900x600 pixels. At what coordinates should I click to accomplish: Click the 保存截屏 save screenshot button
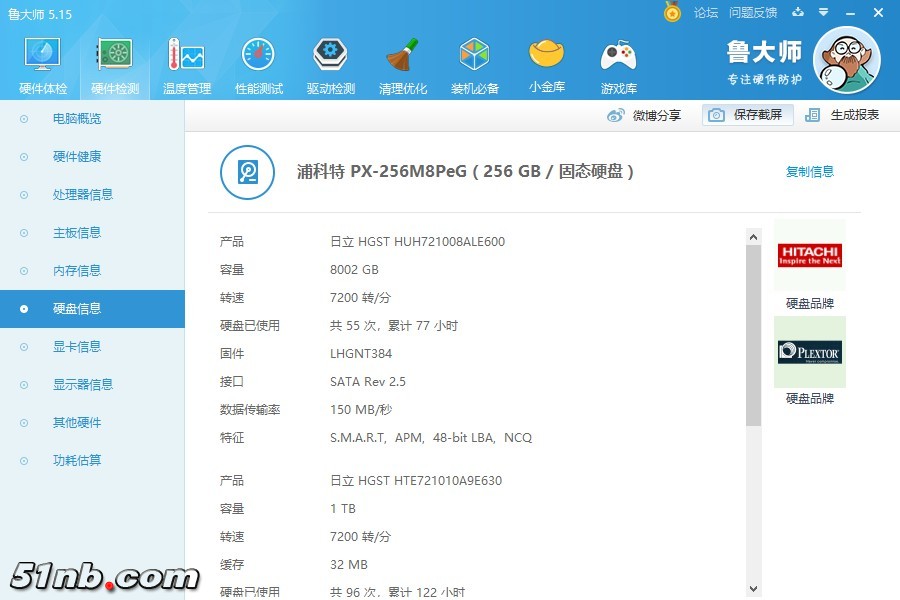coord(747,115)
